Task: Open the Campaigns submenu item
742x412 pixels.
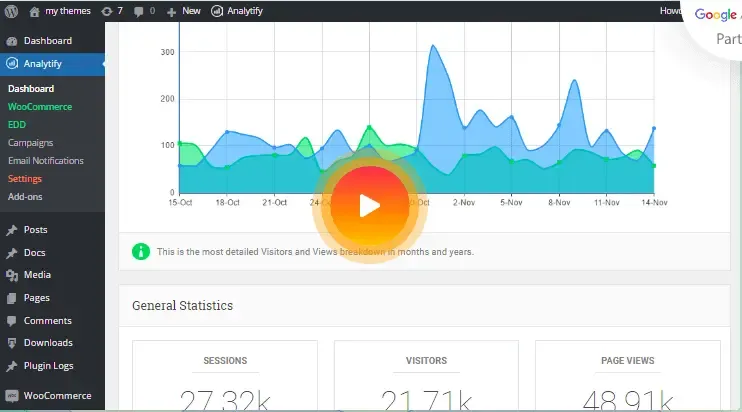Action: [x=30, y=143]
